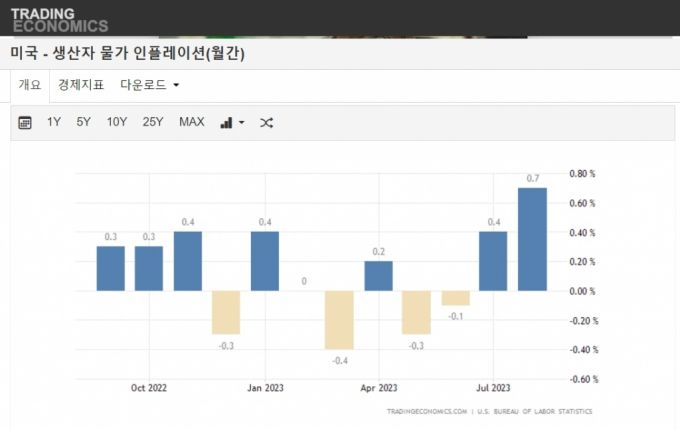Image resolution: width=680 pixels, height=430 pixels.
Task: Open the 다운로드 dropdown menu
Action: [x=149, y=85]
